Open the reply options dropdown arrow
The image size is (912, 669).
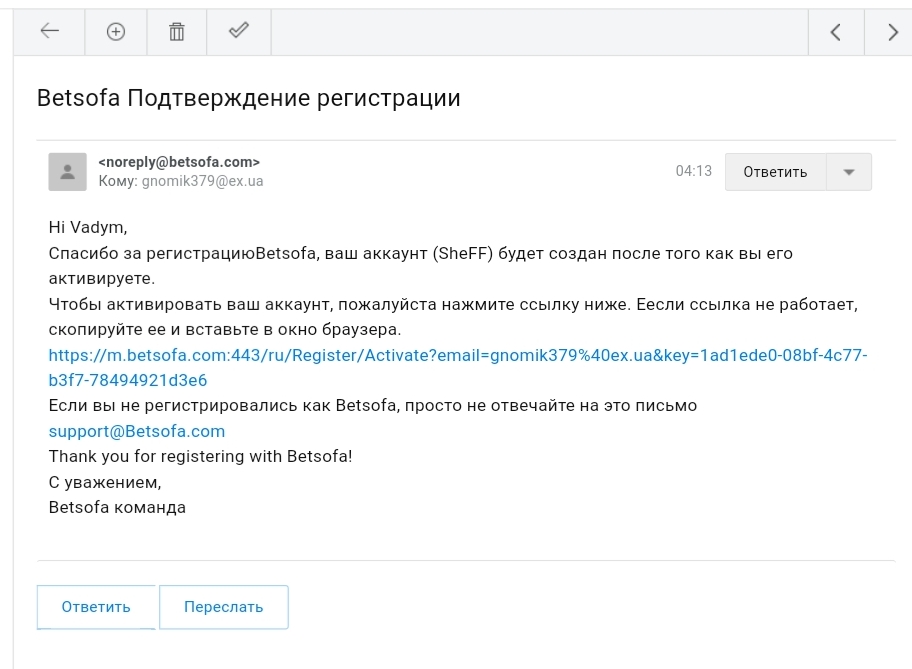coord(847,171)
